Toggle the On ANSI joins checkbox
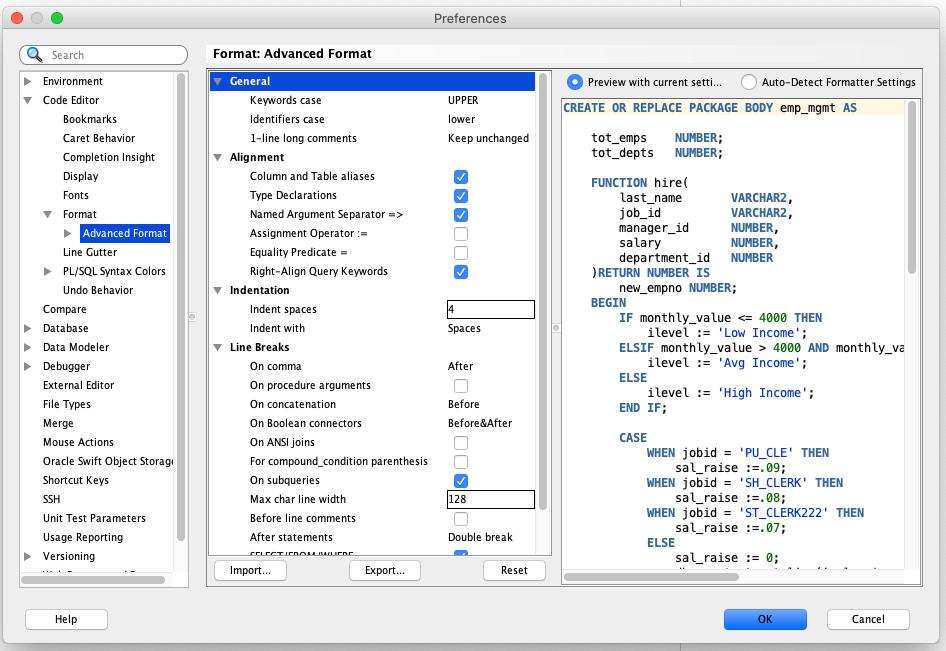The width and height of the screenshot is (946, 651). coord(461,443)
